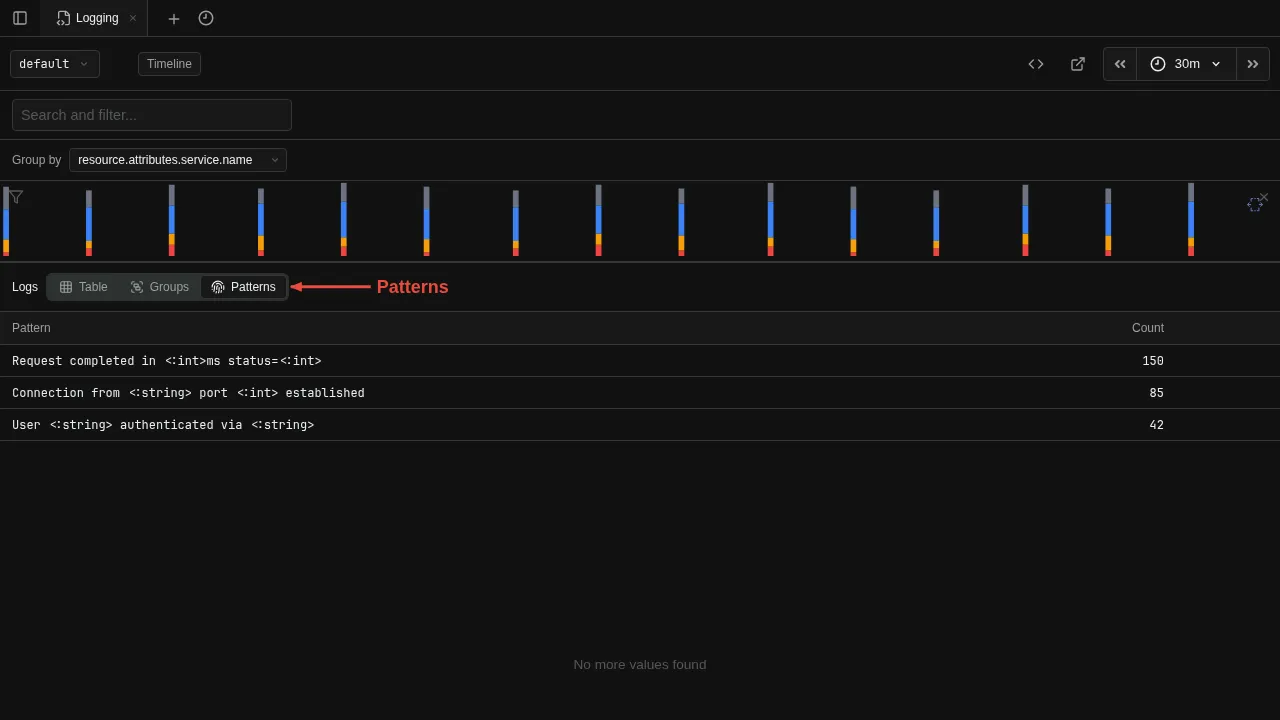The height and width of the screenshot is (720, 1280).
Task: Open the history clock icon
Action: pyautogui.click(x=206, y=18)
